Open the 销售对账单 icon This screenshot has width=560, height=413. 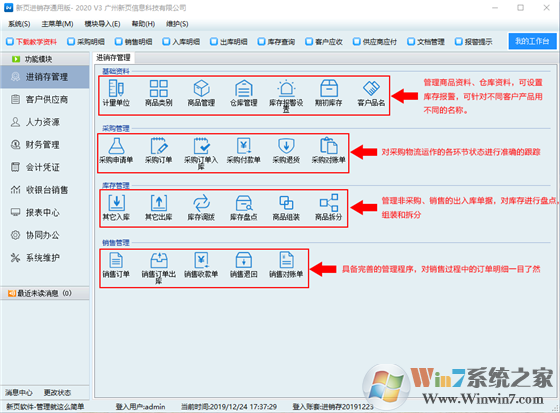click(286, 265)
